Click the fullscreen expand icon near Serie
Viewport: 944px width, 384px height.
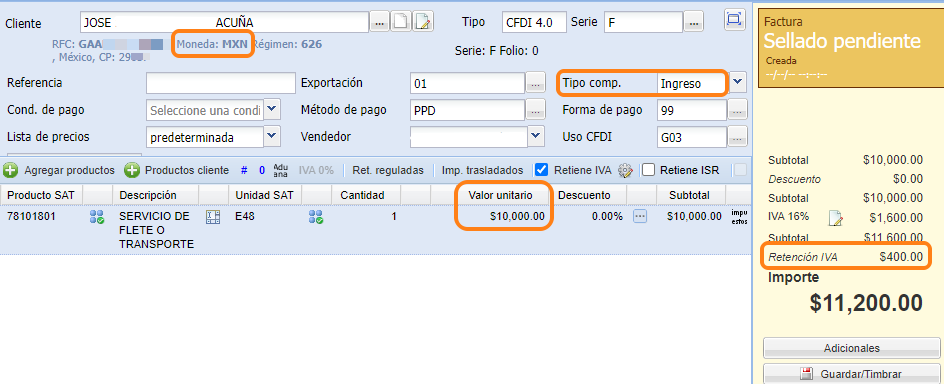pyautogui.click(x=733, y=20)
